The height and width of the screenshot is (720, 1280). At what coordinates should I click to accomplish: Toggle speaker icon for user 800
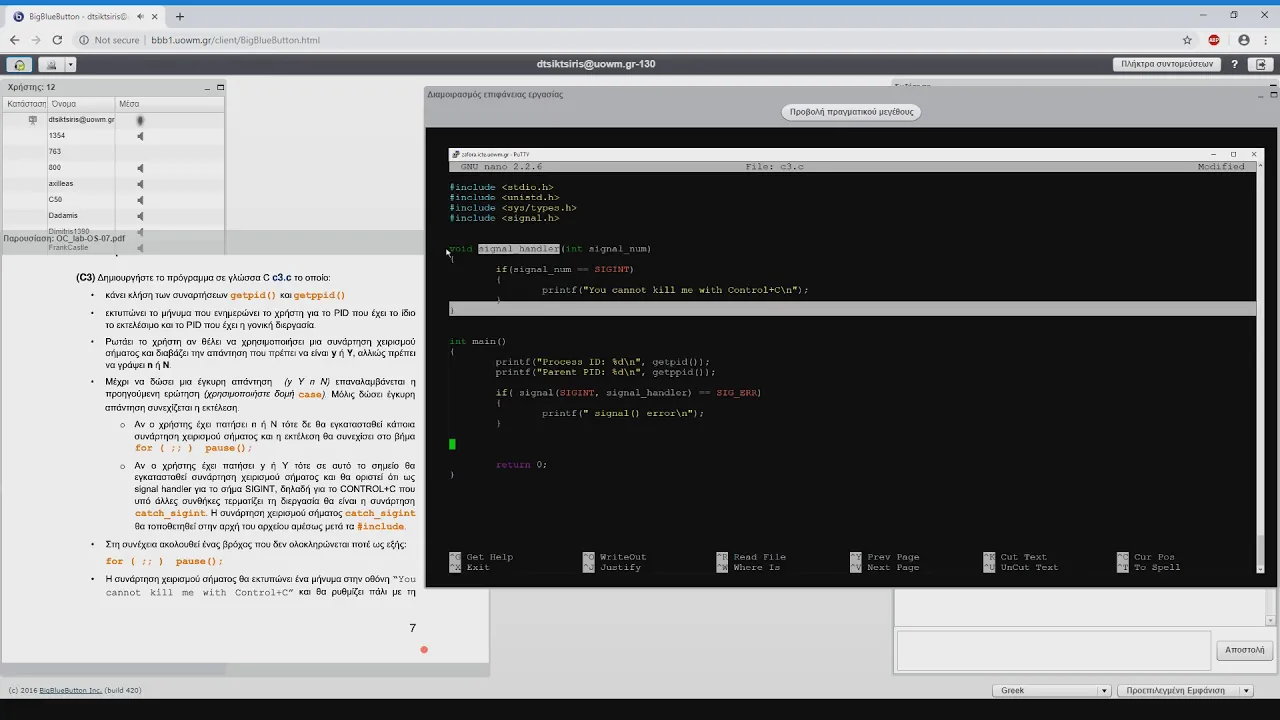point(140,168)
